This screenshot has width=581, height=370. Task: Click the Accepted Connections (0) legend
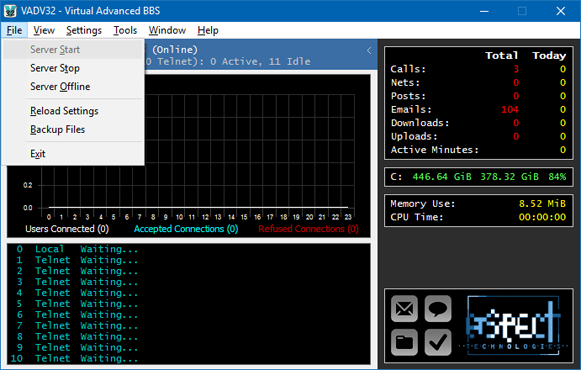point(186,229)
